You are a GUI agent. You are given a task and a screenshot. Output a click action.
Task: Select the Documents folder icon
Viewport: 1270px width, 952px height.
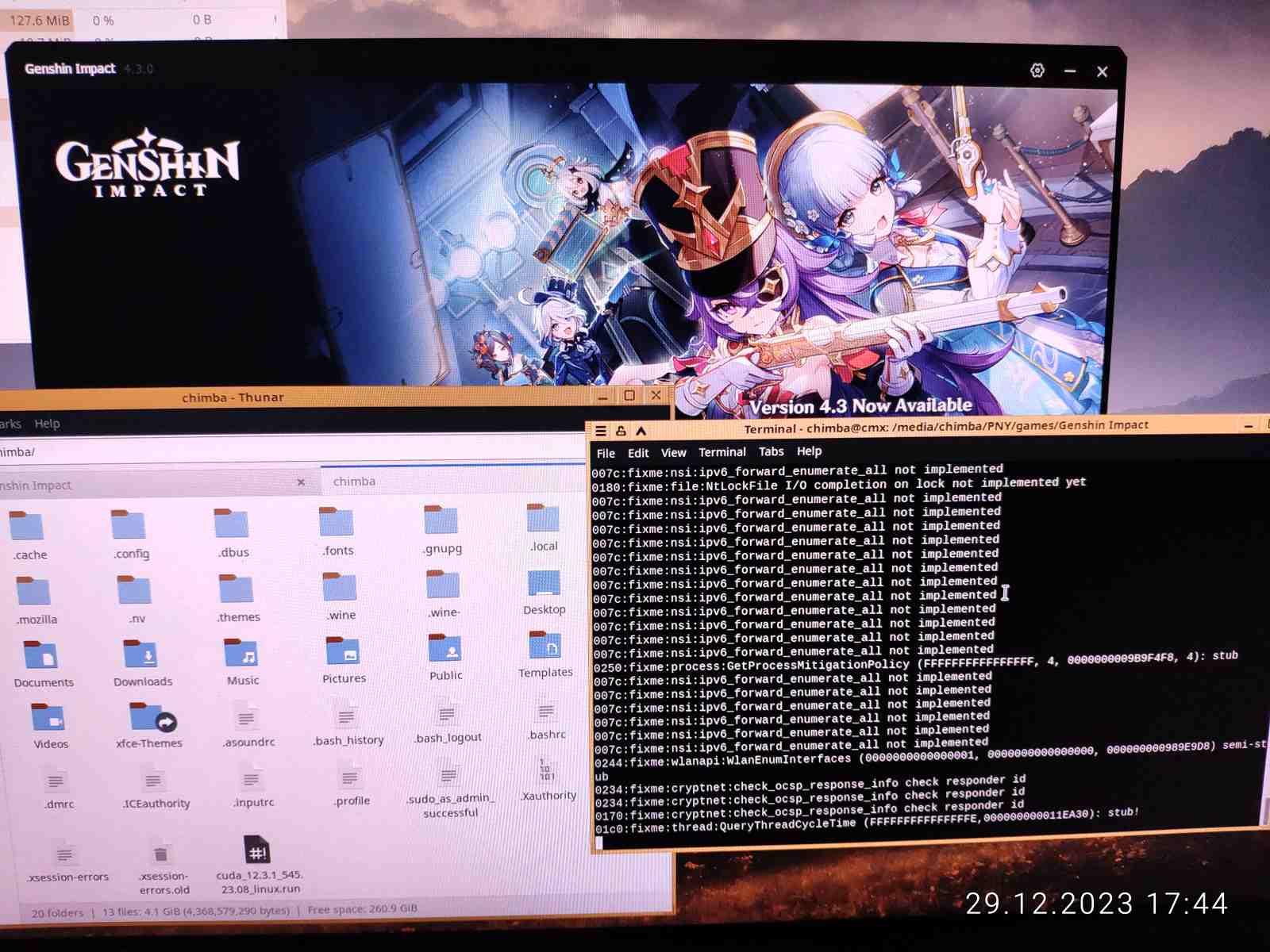click(x=41, y=655)
